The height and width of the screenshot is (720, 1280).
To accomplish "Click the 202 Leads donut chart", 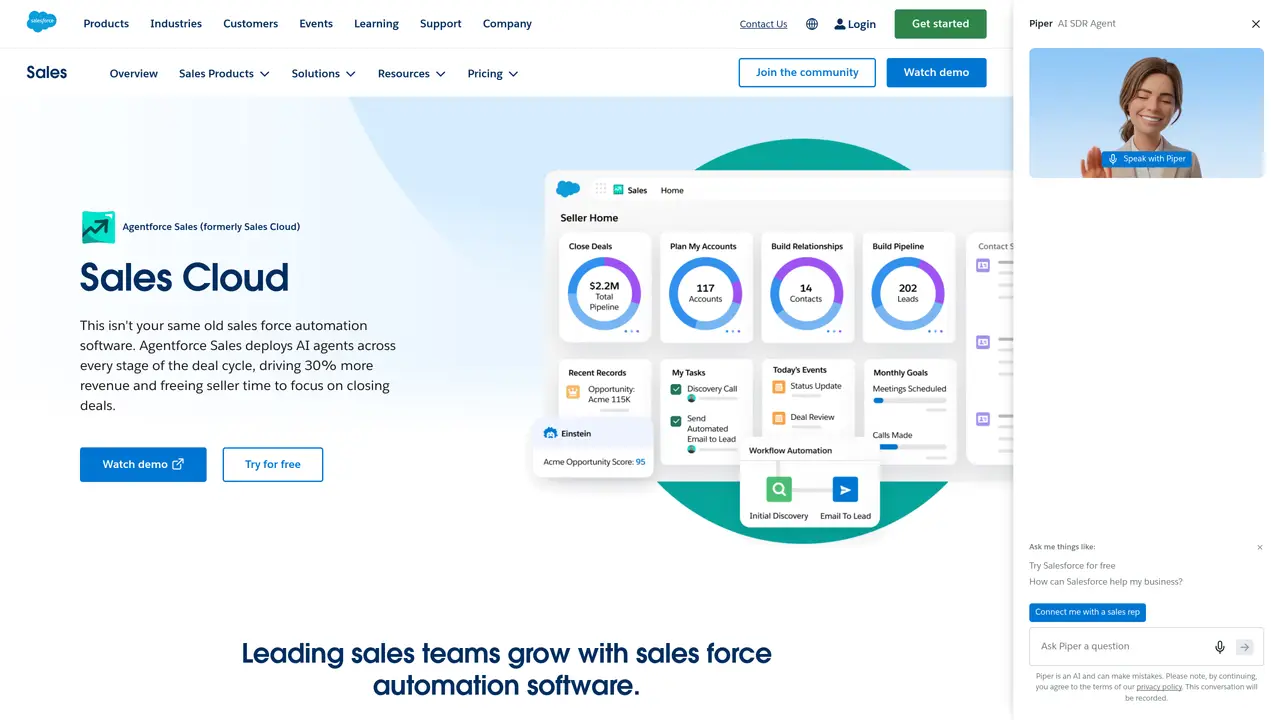I will click(908, 294).
